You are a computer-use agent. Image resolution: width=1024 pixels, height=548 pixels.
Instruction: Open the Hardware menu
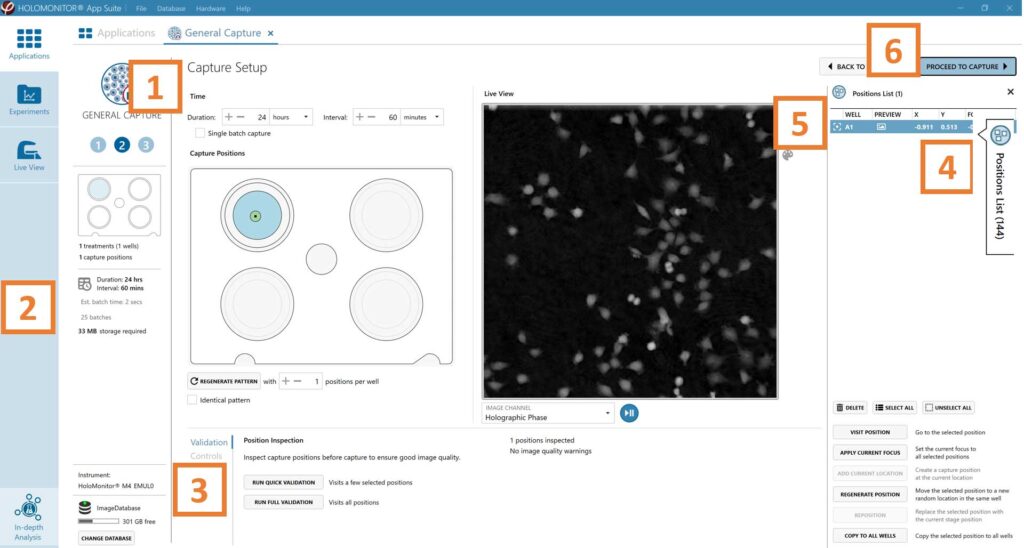point(210,8)
